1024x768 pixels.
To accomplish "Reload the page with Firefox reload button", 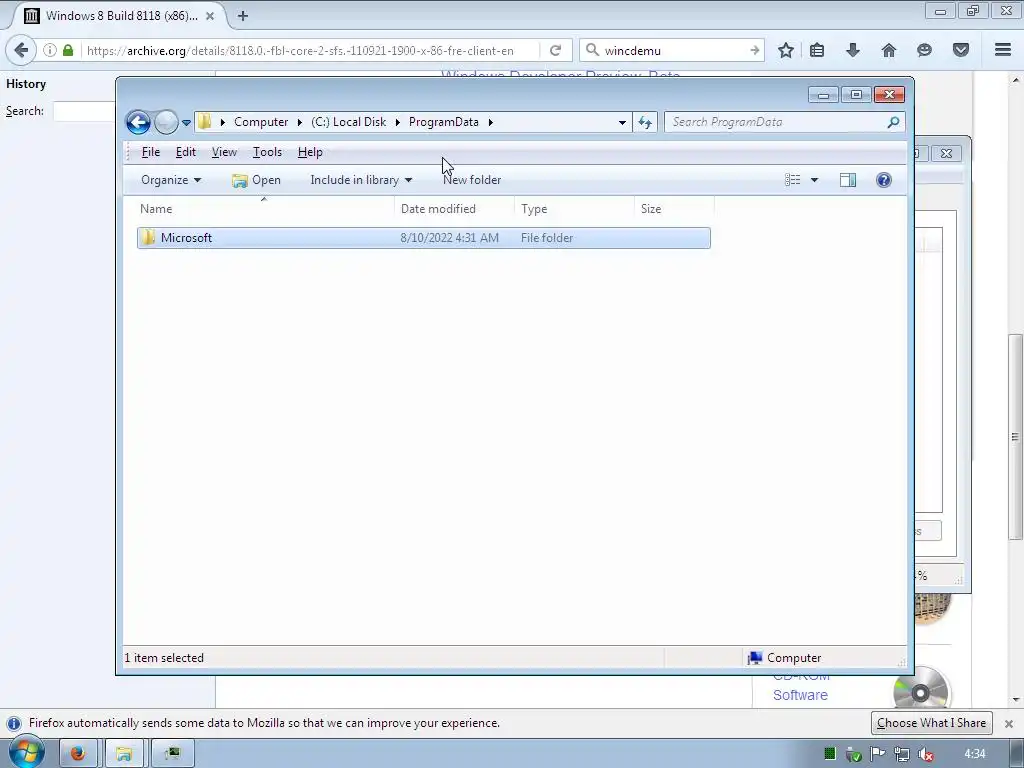I will pos(556,50).
